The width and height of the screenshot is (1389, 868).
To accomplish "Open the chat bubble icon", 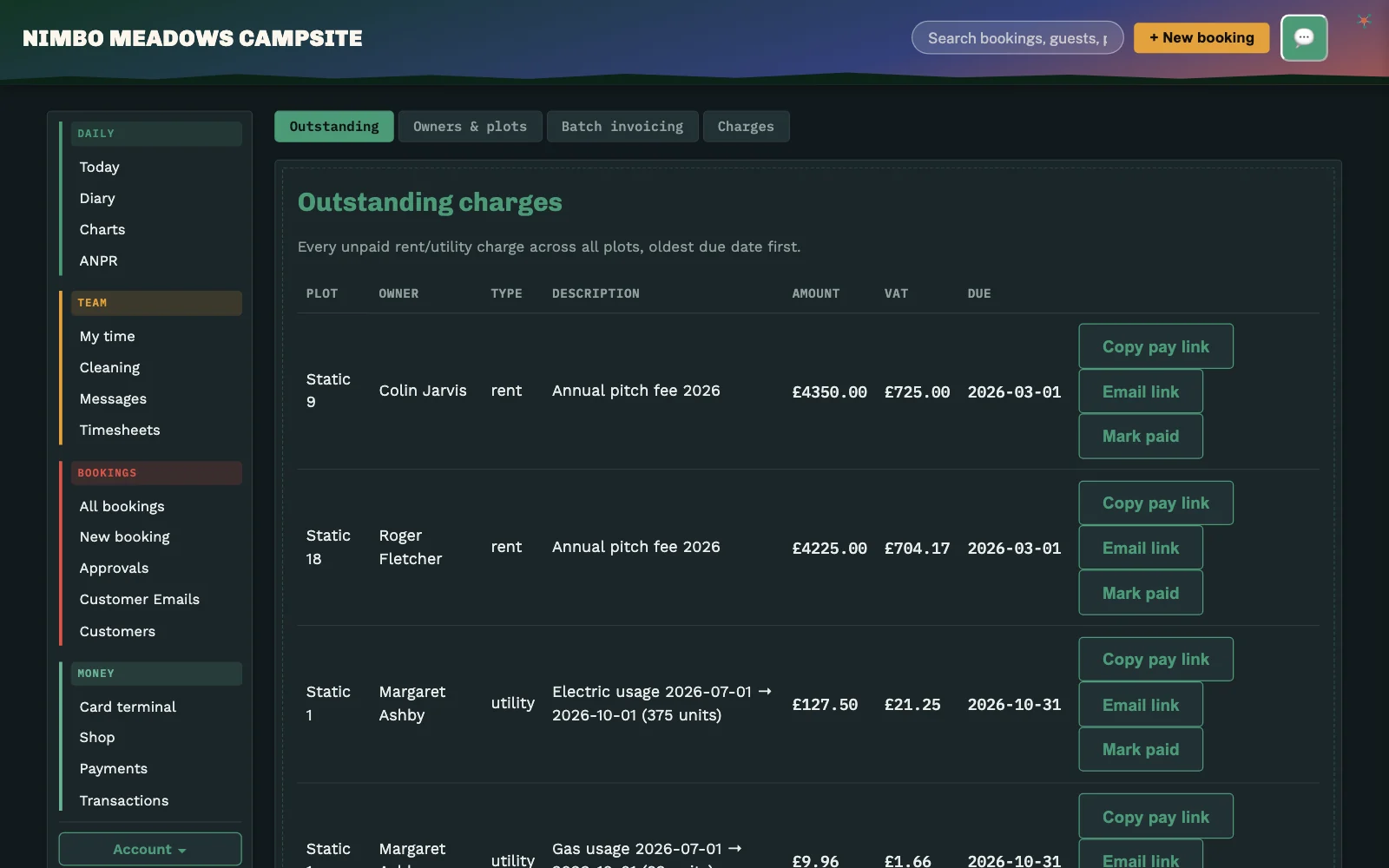I will pos(1304,38).
